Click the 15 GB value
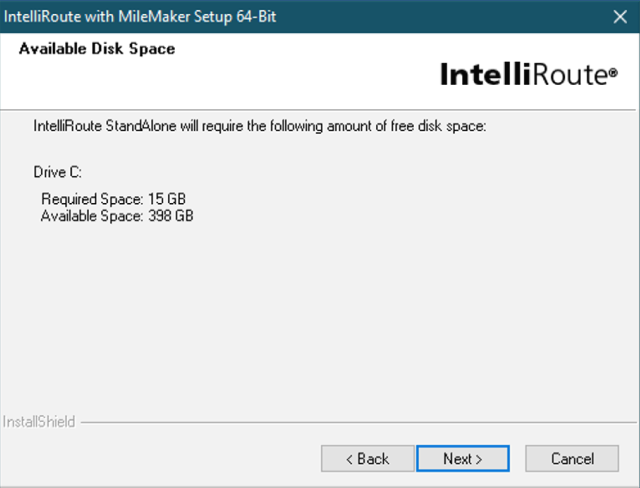This screenshot has width=640, height=488. [167, 199]
